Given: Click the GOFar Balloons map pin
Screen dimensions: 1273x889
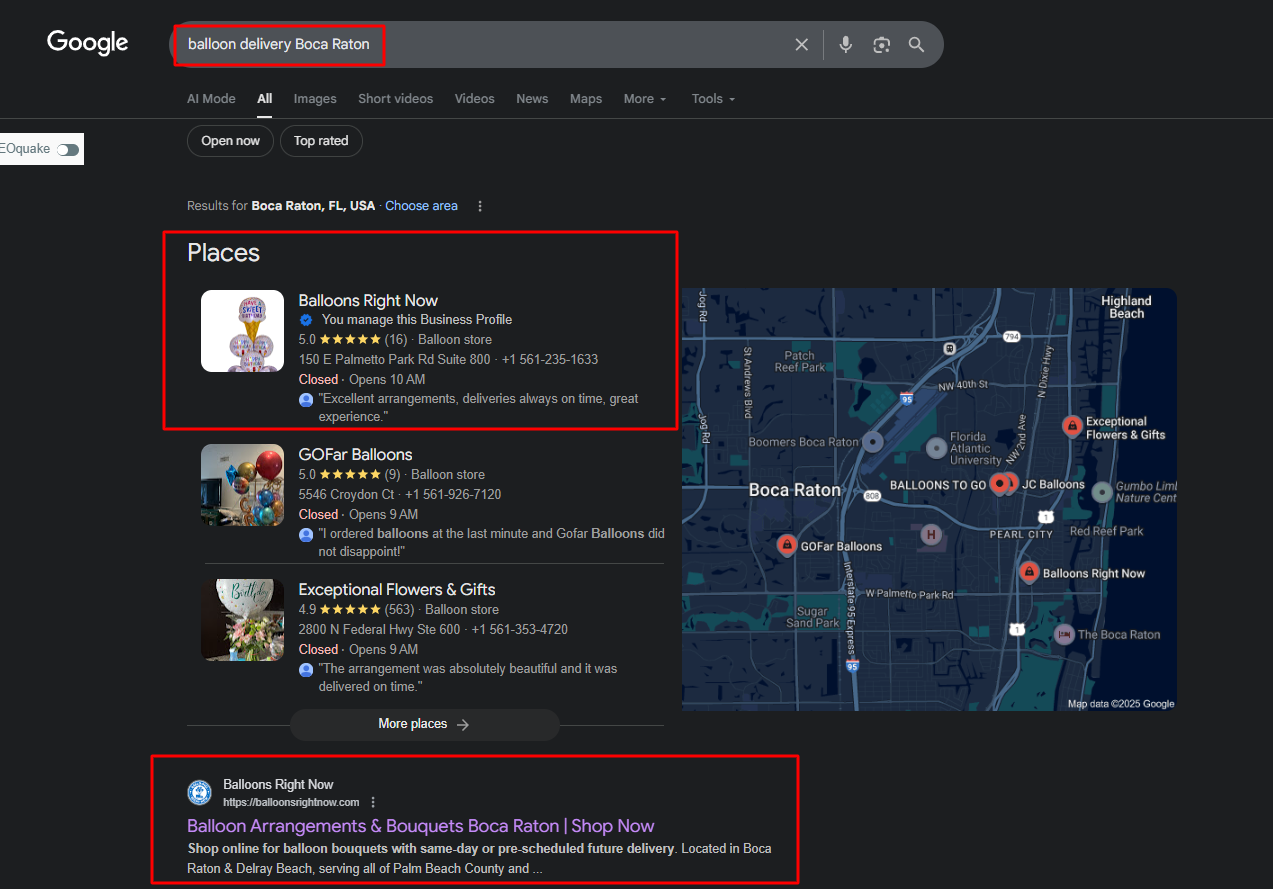Looking at the screenshot, I should (787, 545).
